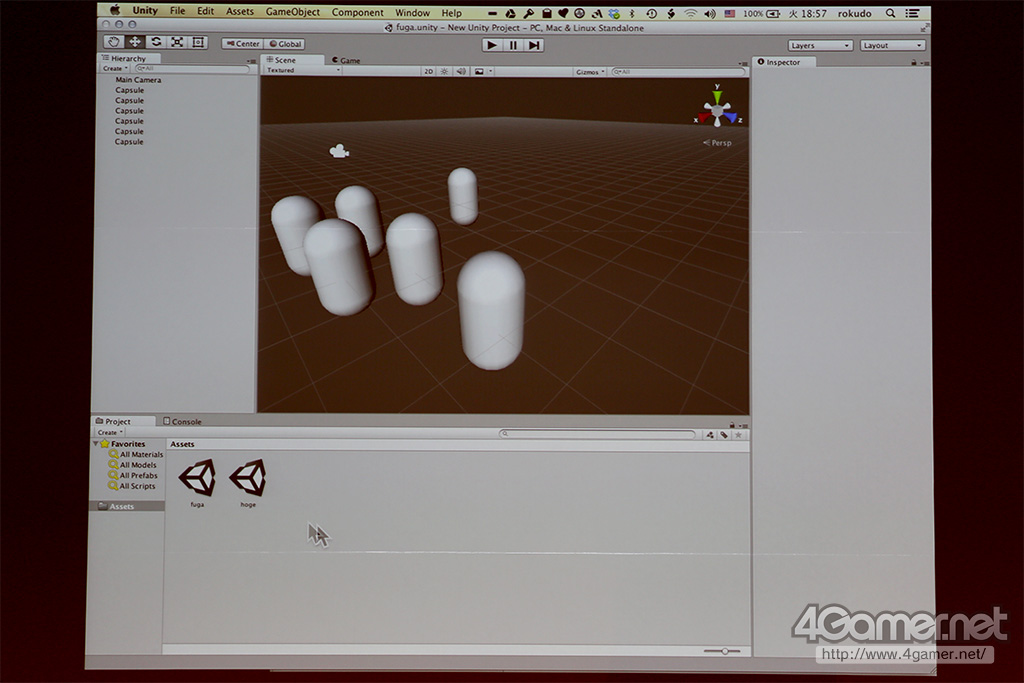The image size is (1024, 683).
Task: Toggle scene lighting sun icon
Action: pyautogui.click(x=445, y=71)
